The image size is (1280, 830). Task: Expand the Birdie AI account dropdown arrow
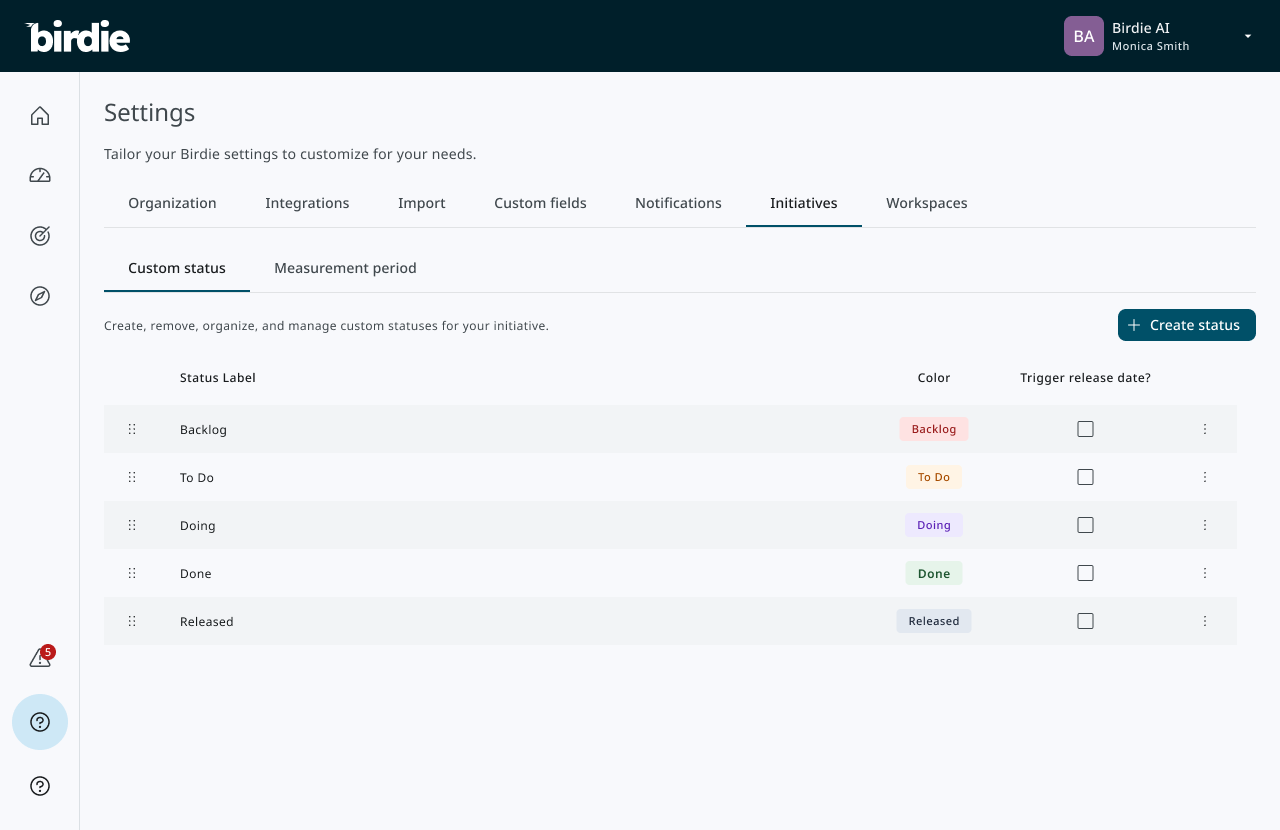tap(1247, 36)
